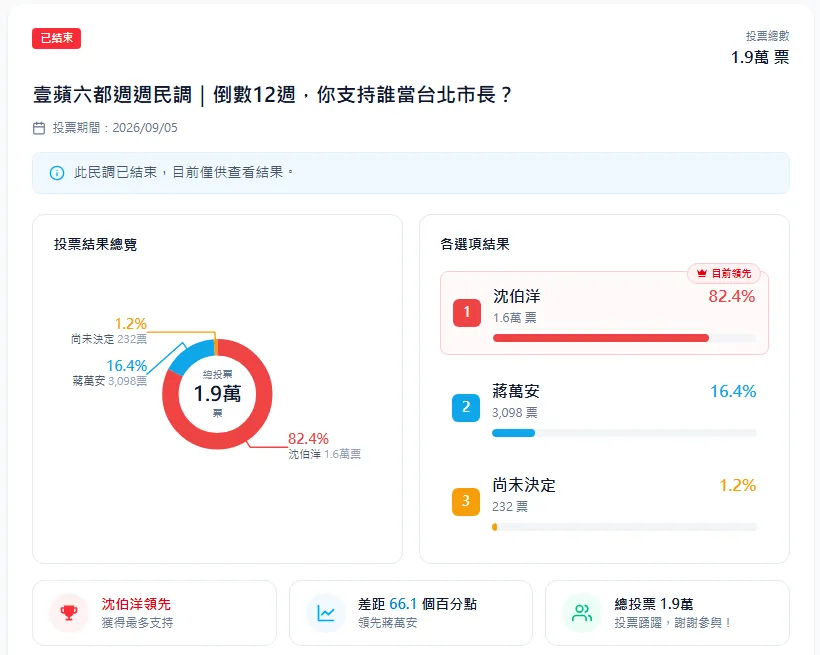Viewport: 820px width, 655px height.
Task: Click the red 已結束 status badge
Action: click(x=56, y=38)
